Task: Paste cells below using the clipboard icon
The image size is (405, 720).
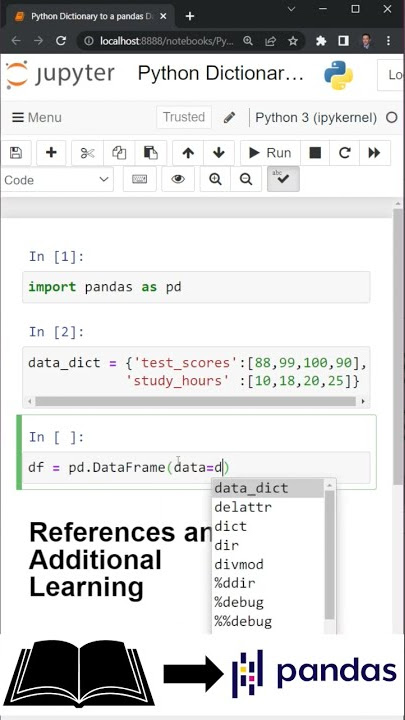Action: click(x=151, y=153)
